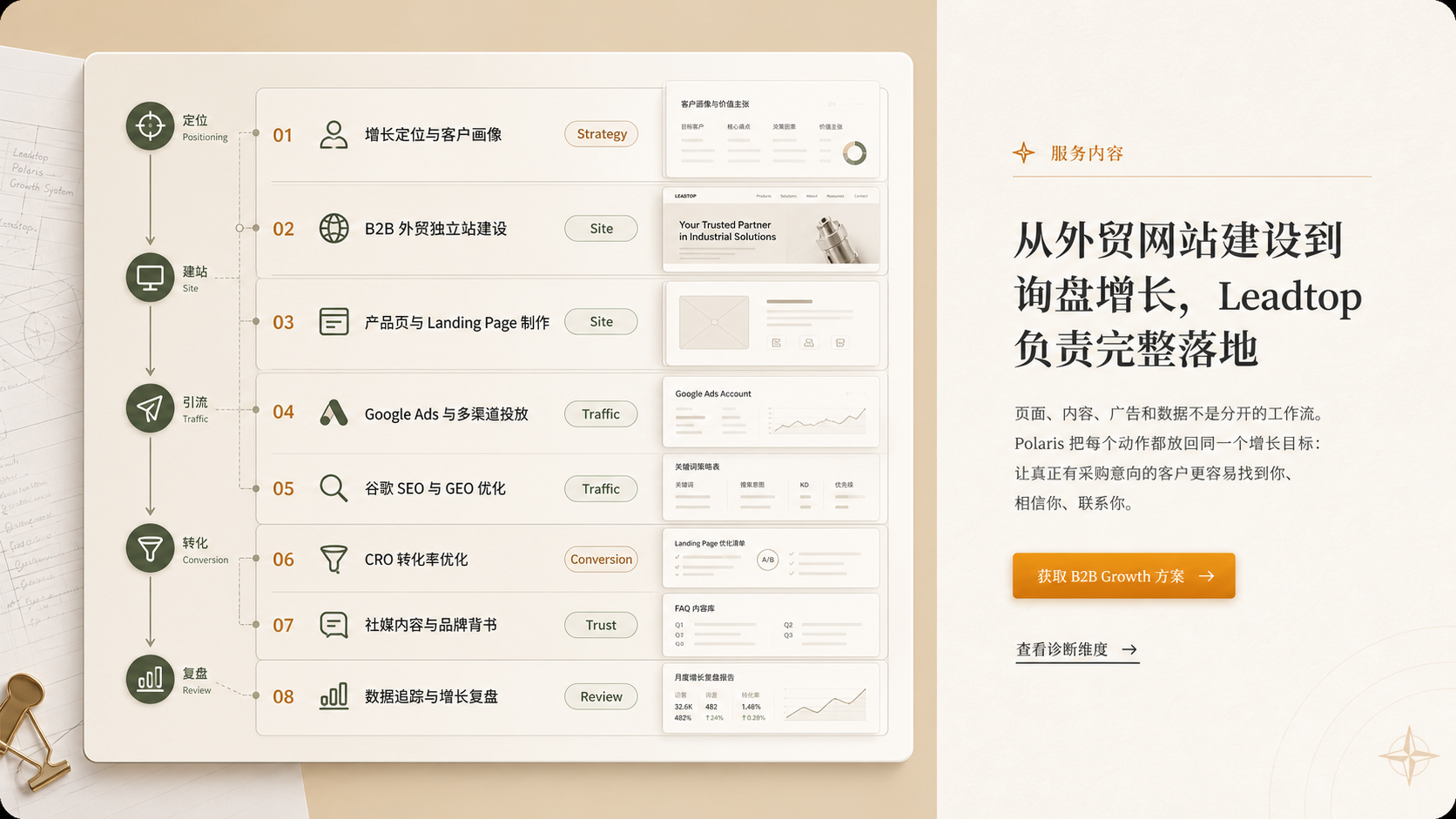Click the magnifier search icon in row 05
Screen dimensions: 1456x819
tap(334, 488)
